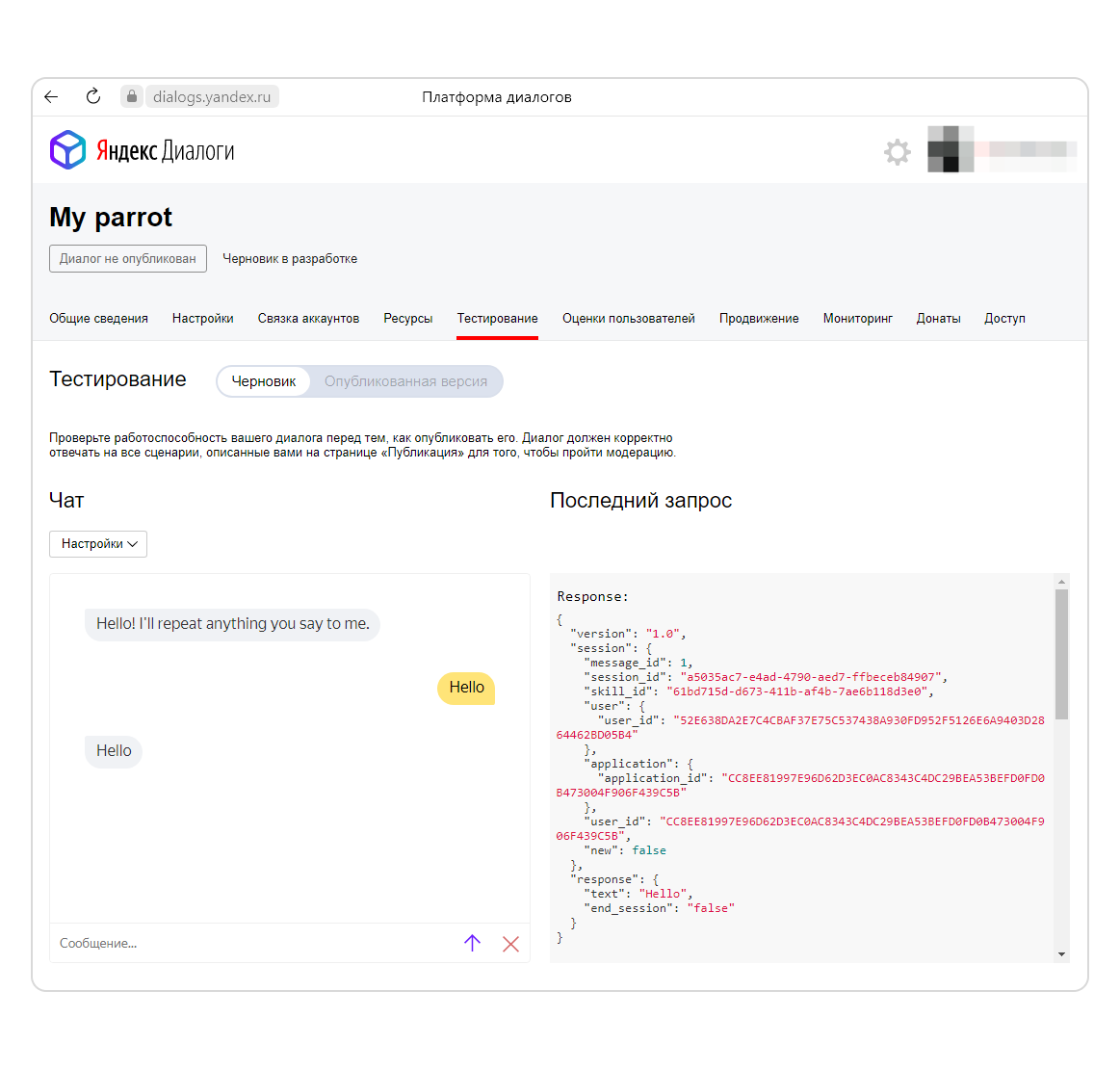1120x1069 pixels.
Task: Click the browser back arrow
Action: click(x=51, y=97)
